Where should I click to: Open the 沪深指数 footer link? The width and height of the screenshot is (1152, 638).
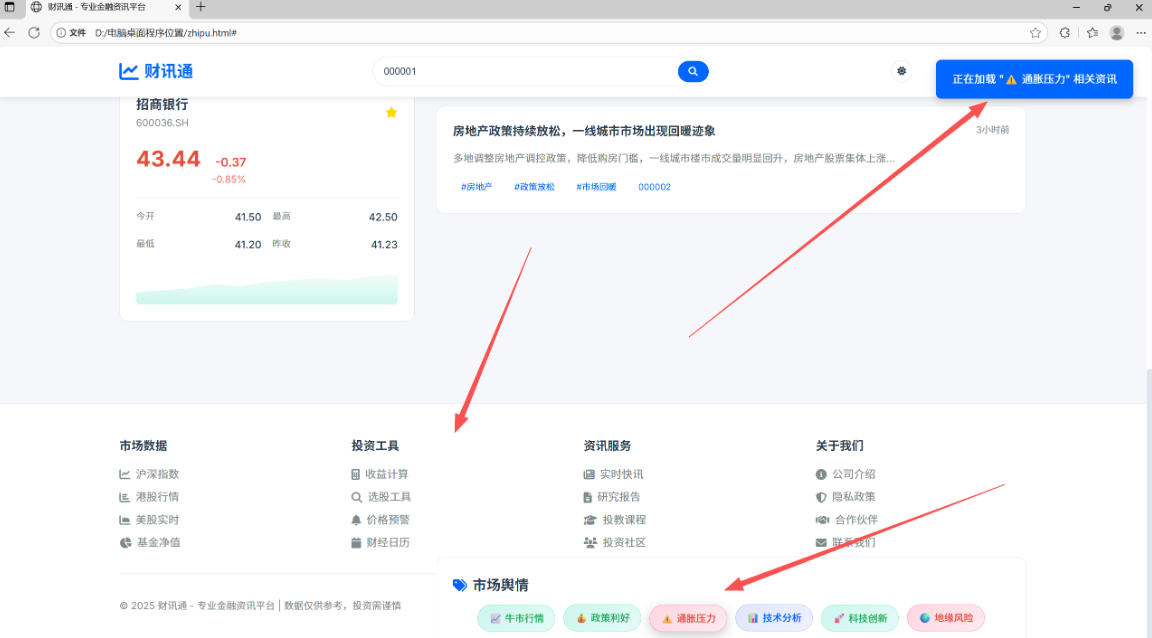pos(158,474)
